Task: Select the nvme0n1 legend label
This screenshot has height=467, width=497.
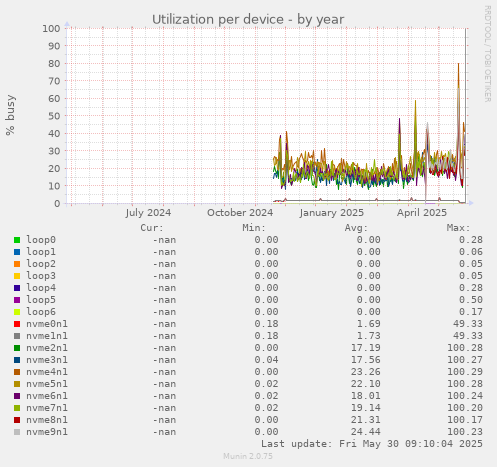Action: pos(47,324)
